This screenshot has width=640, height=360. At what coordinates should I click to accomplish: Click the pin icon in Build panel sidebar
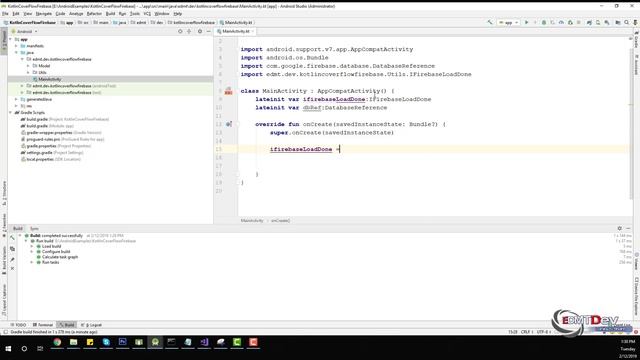(12, 259)
